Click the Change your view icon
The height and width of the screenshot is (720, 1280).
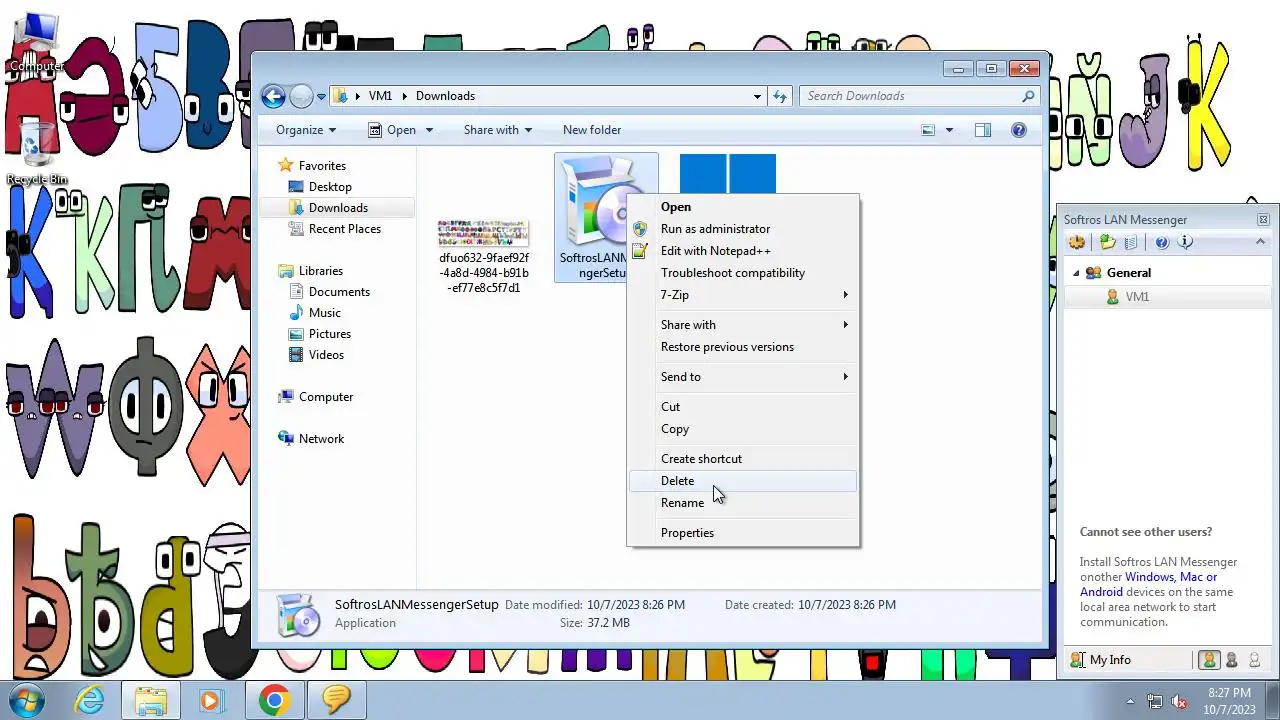coord(928,130)
